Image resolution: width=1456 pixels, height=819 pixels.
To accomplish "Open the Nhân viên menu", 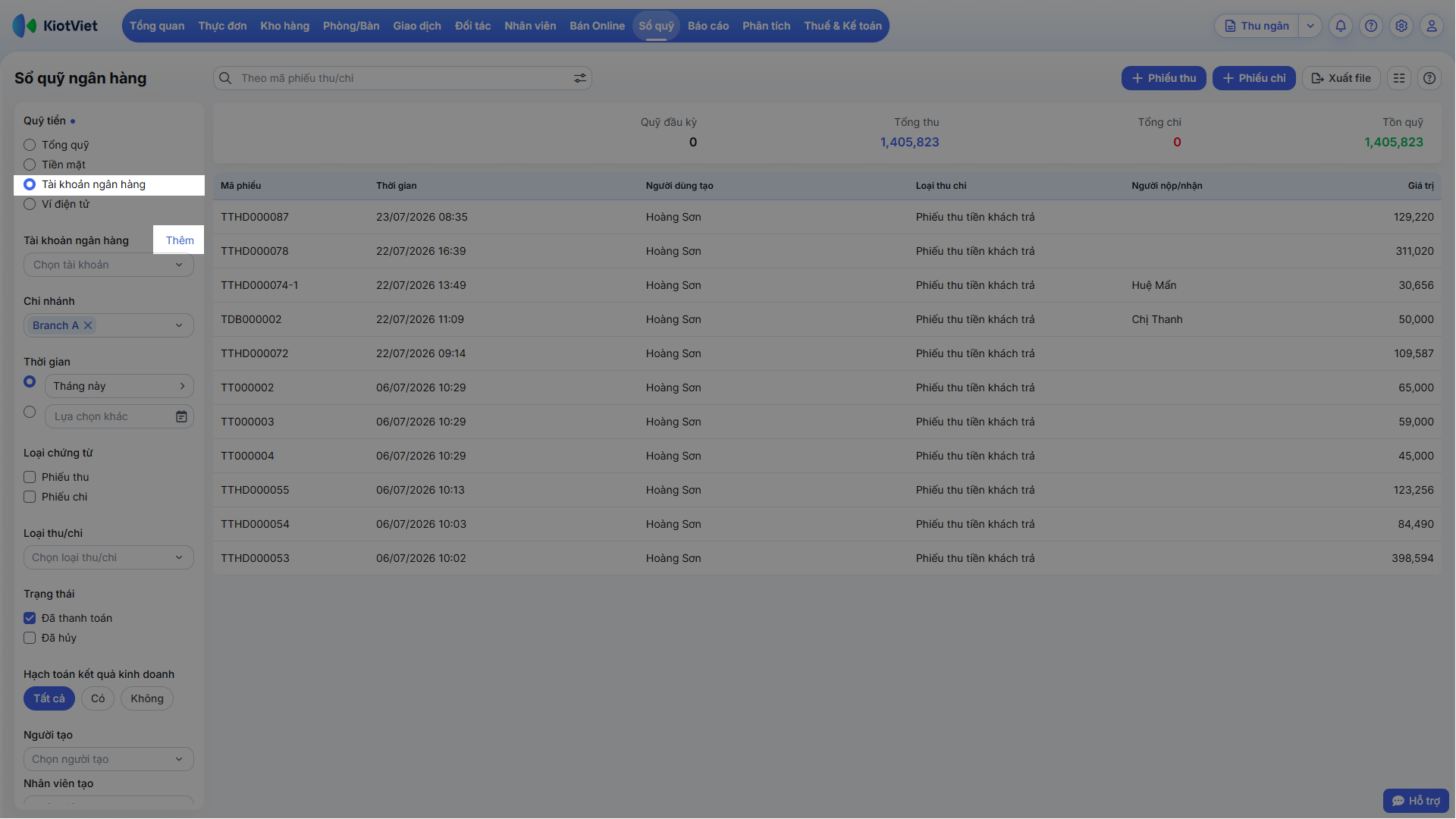I will click(530, 26).
